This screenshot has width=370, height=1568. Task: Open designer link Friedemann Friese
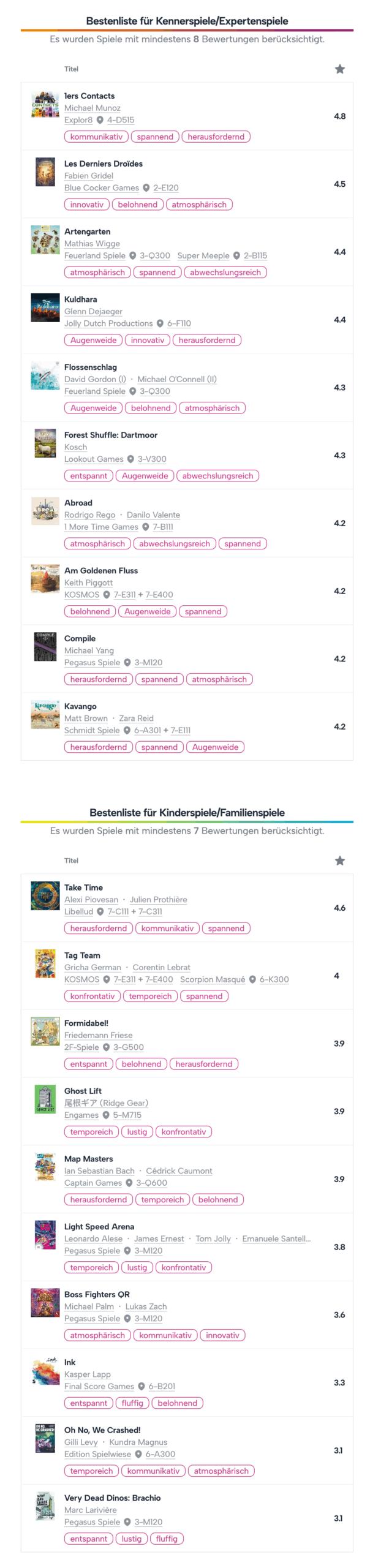[x=98, y=1035]
